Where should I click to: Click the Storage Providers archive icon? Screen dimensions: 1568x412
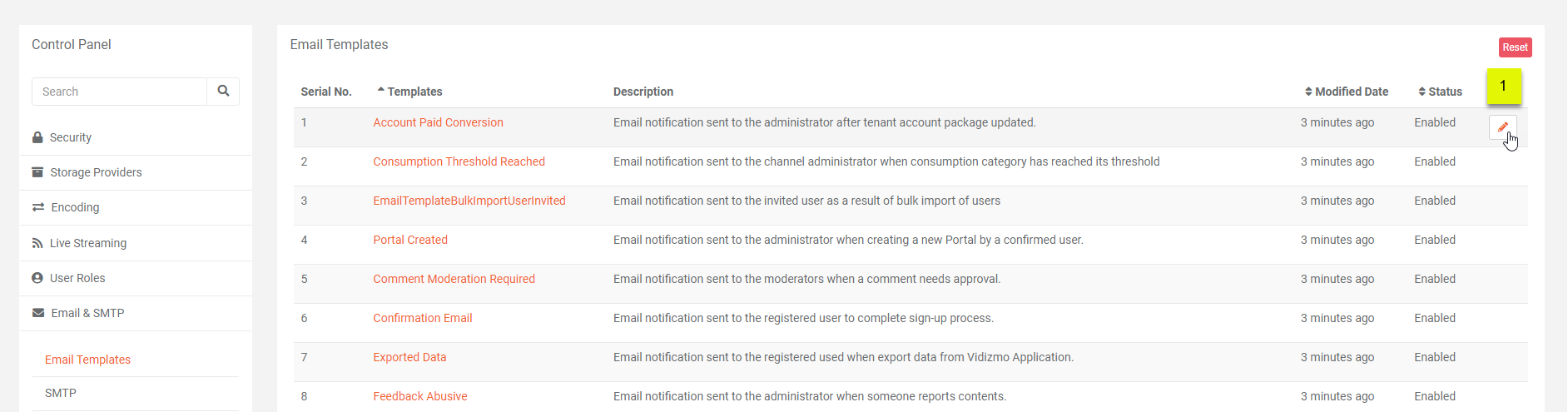(37, 172)
